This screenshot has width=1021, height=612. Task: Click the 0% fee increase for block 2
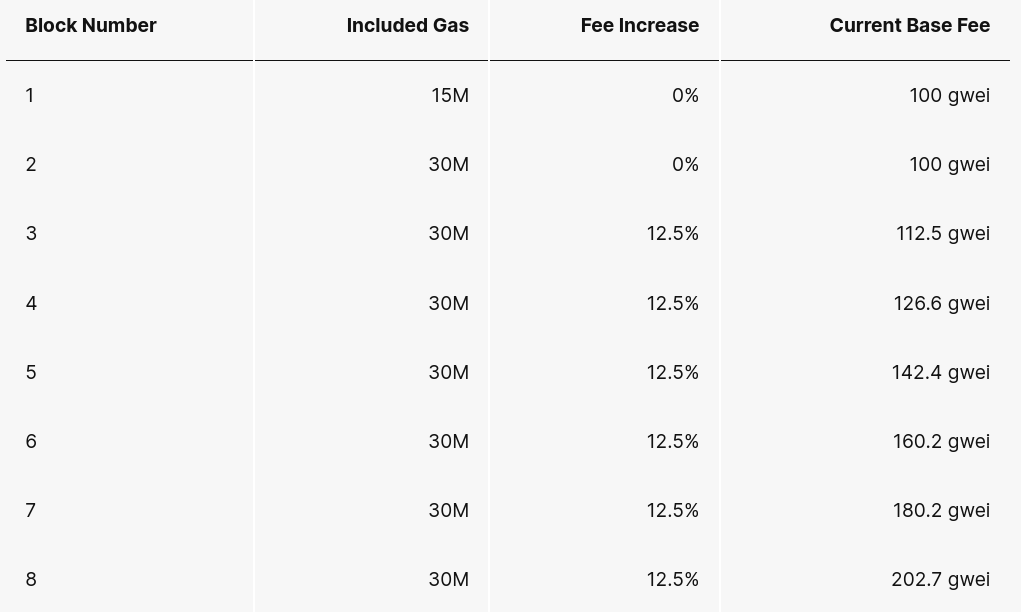tap(686, 165)
